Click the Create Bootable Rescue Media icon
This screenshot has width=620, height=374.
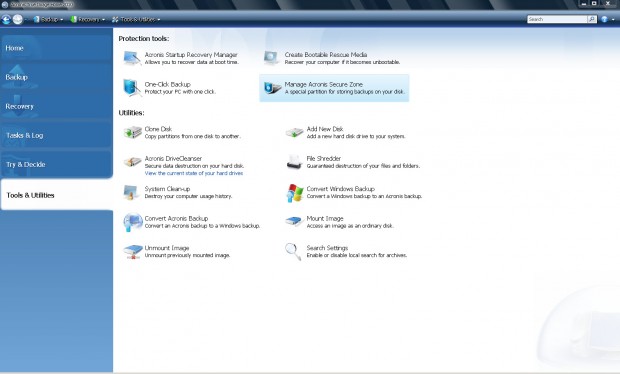[x=271, y=58]
